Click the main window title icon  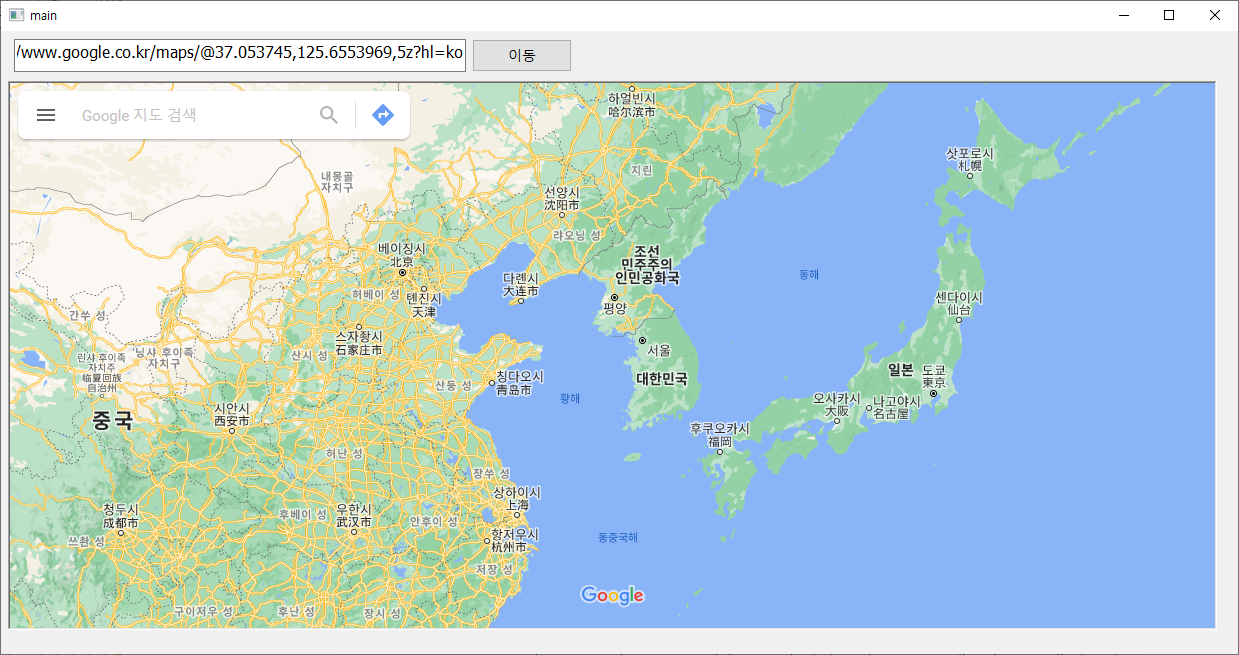click(16, 15)
